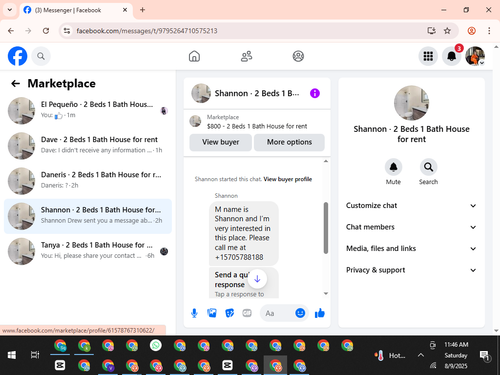The height and width of the screenshot is (375, 500).
Task: Choose a sticker icon in composer
Action: coord(230,313)
